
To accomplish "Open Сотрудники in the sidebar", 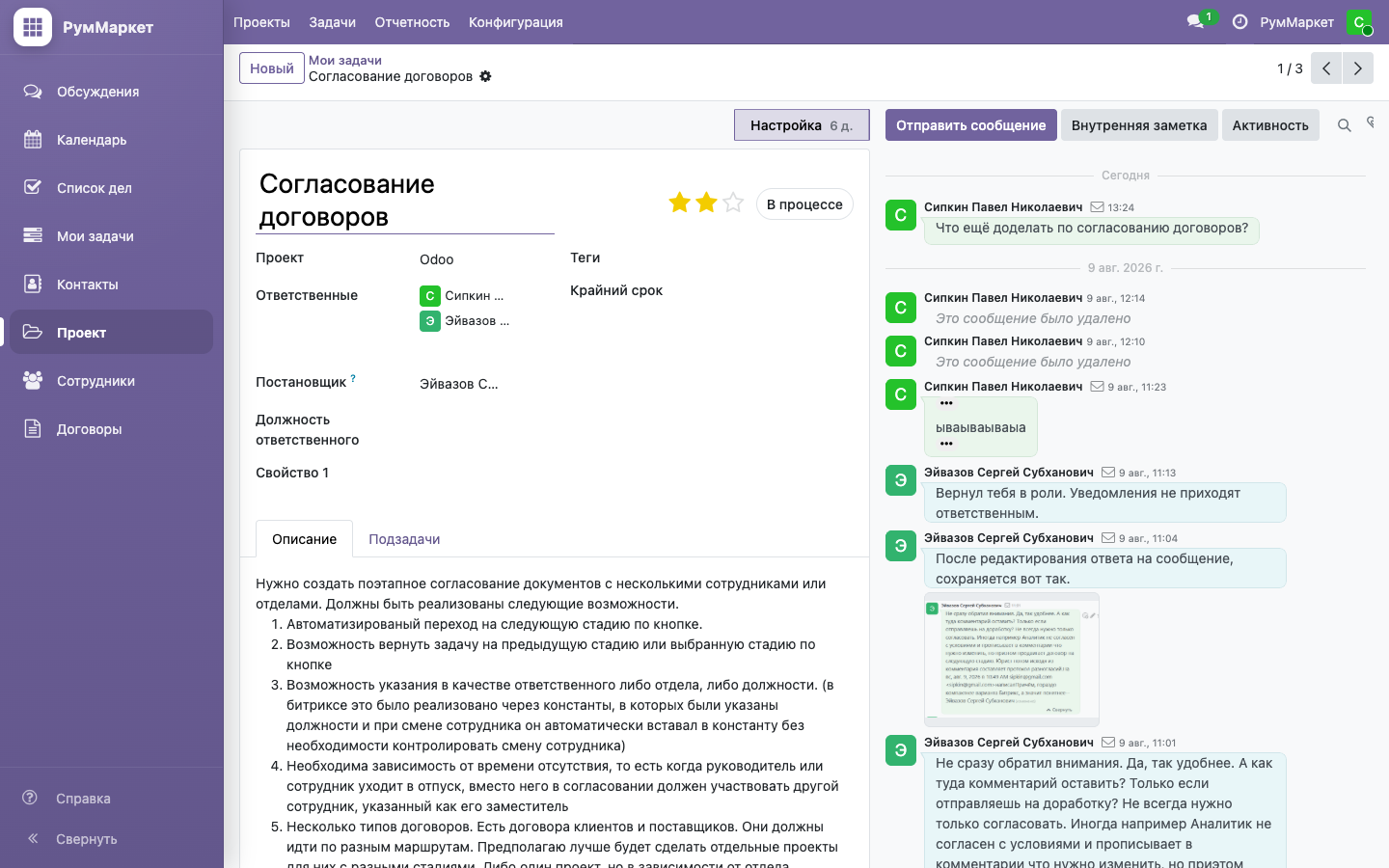I will [x=112, y=381].
